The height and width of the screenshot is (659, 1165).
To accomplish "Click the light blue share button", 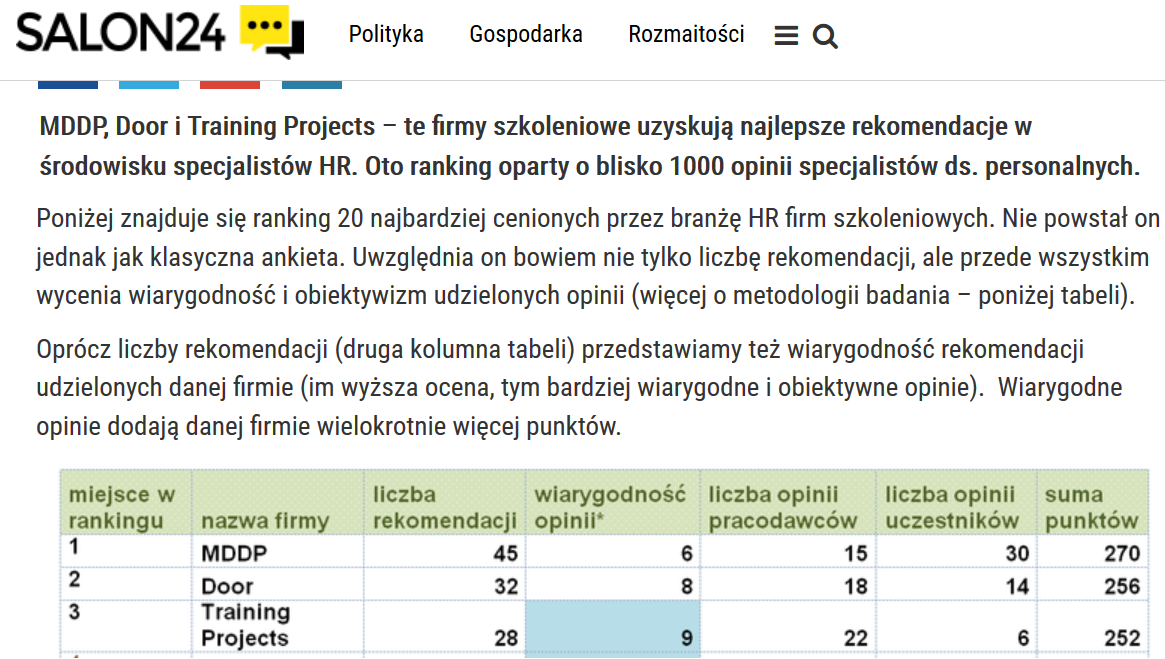I will pyautogui.click(x=149, y=85).
